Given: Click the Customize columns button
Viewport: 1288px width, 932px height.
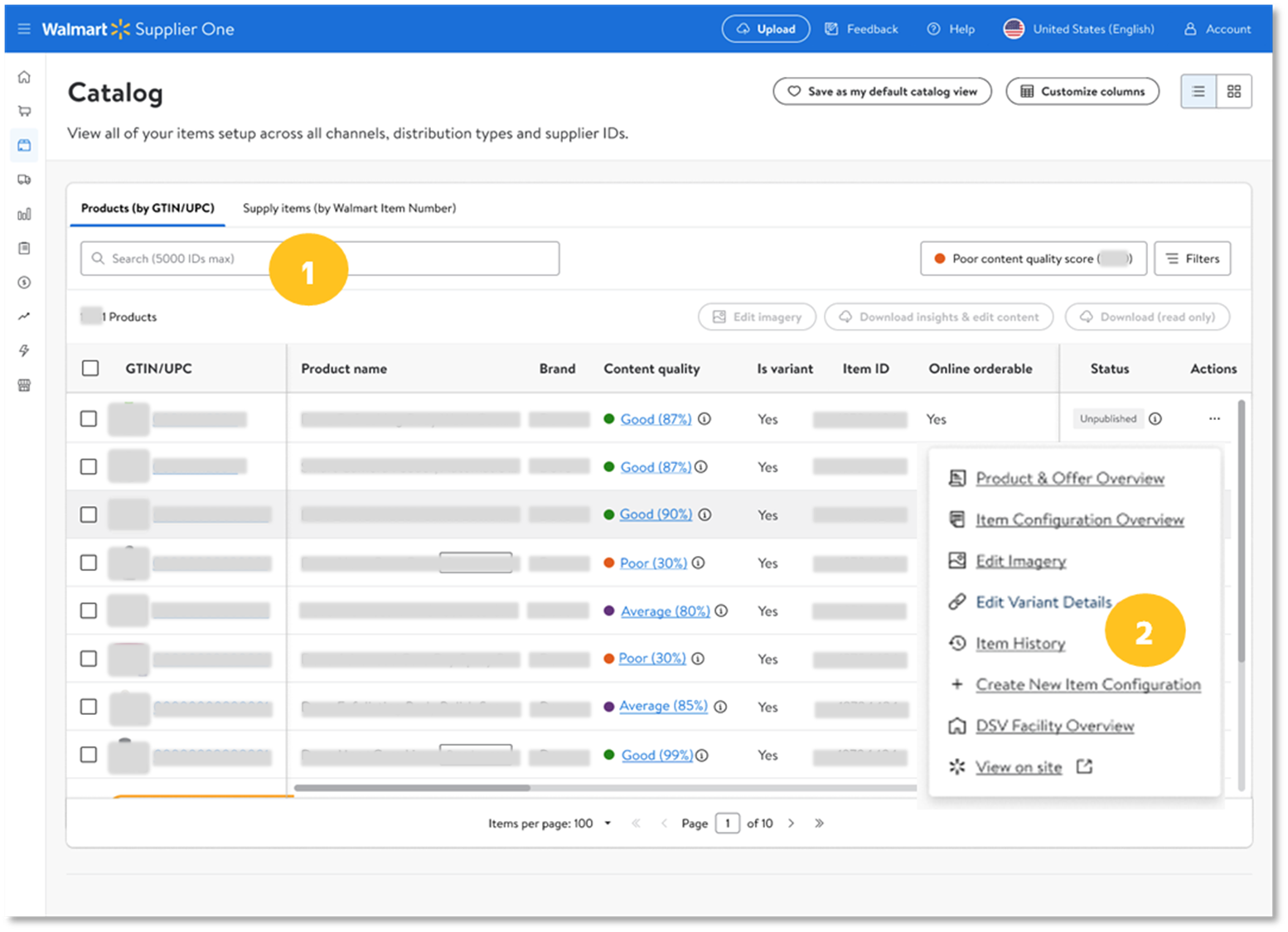Looking at the screenshot, I should point(1082,91).
